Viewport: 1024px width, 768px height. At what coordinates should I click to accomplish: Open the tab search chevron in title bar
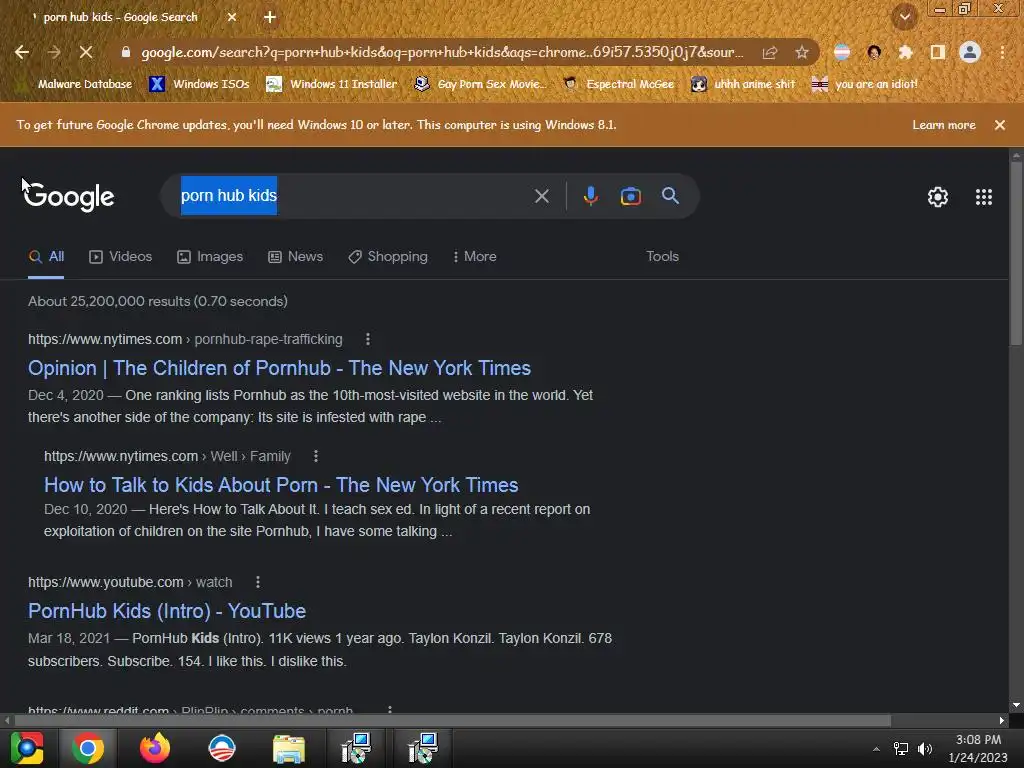905,16
